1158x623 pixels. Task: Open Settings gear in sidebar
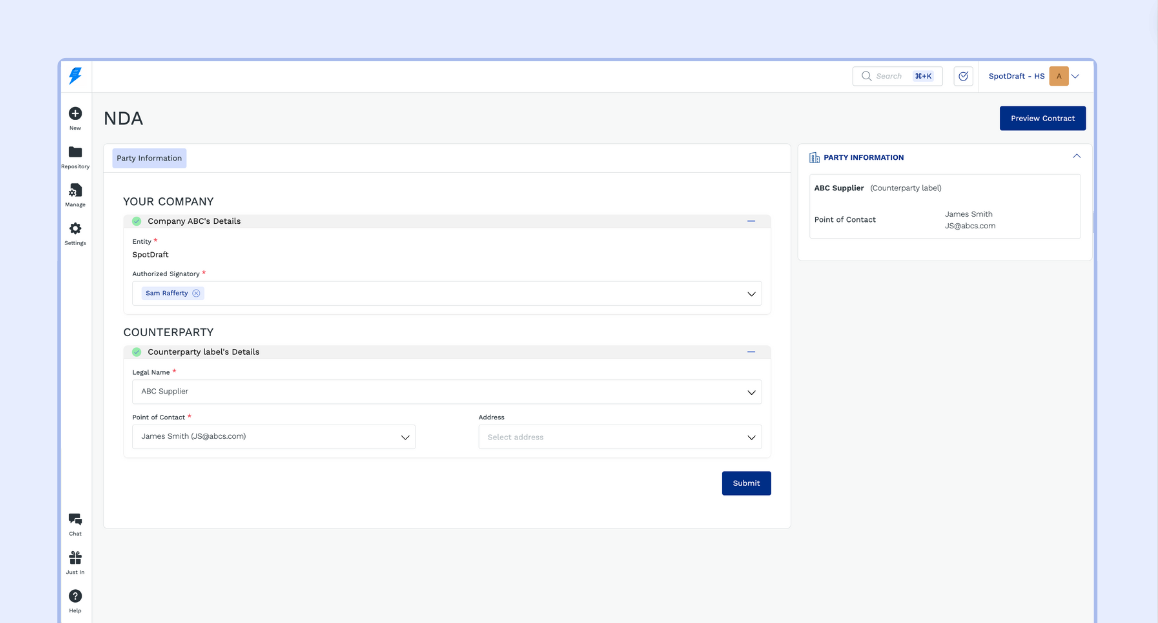point(75,229)
